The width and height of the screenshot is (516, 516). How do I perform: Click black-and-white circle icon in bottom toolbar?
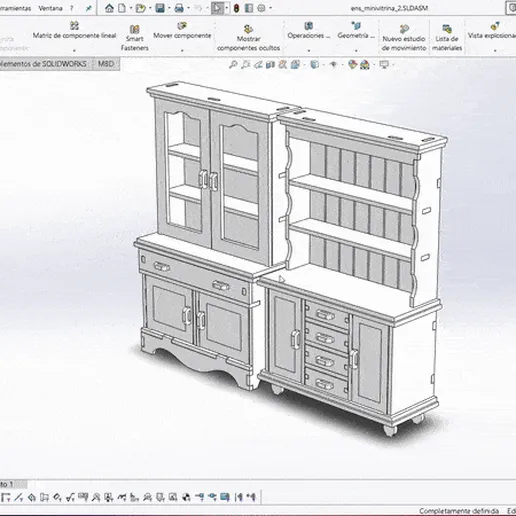[187, 498]
